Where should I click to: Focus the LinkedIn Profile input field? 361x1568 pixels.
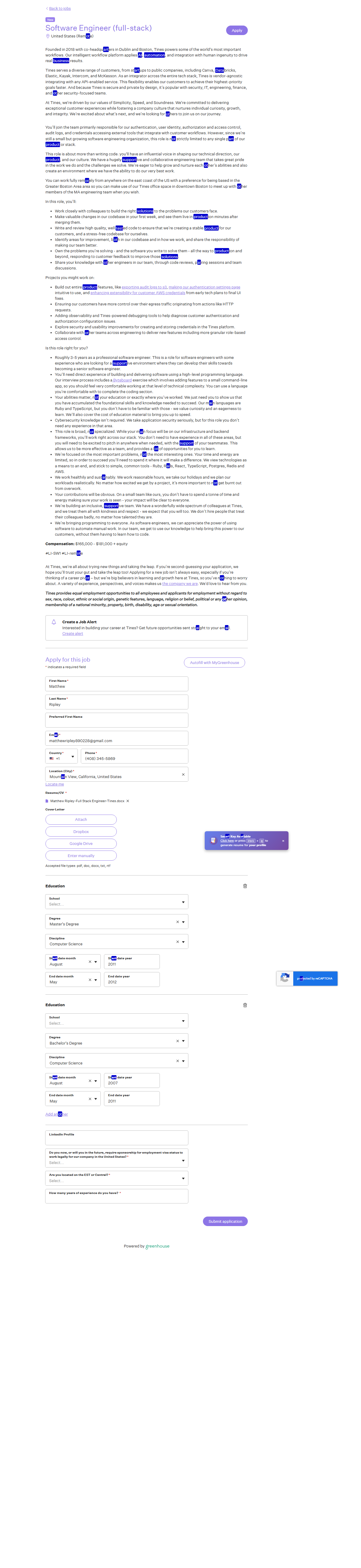click(116, 1139)
